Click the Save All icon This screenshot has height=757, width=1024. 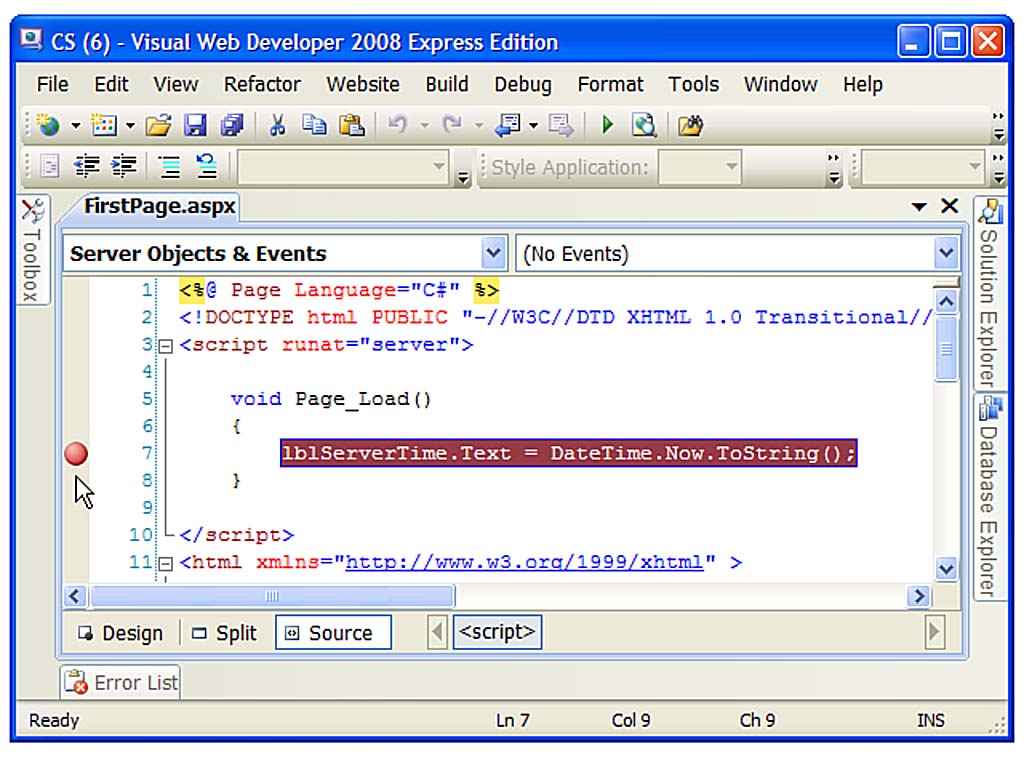(x=232, y=124)
